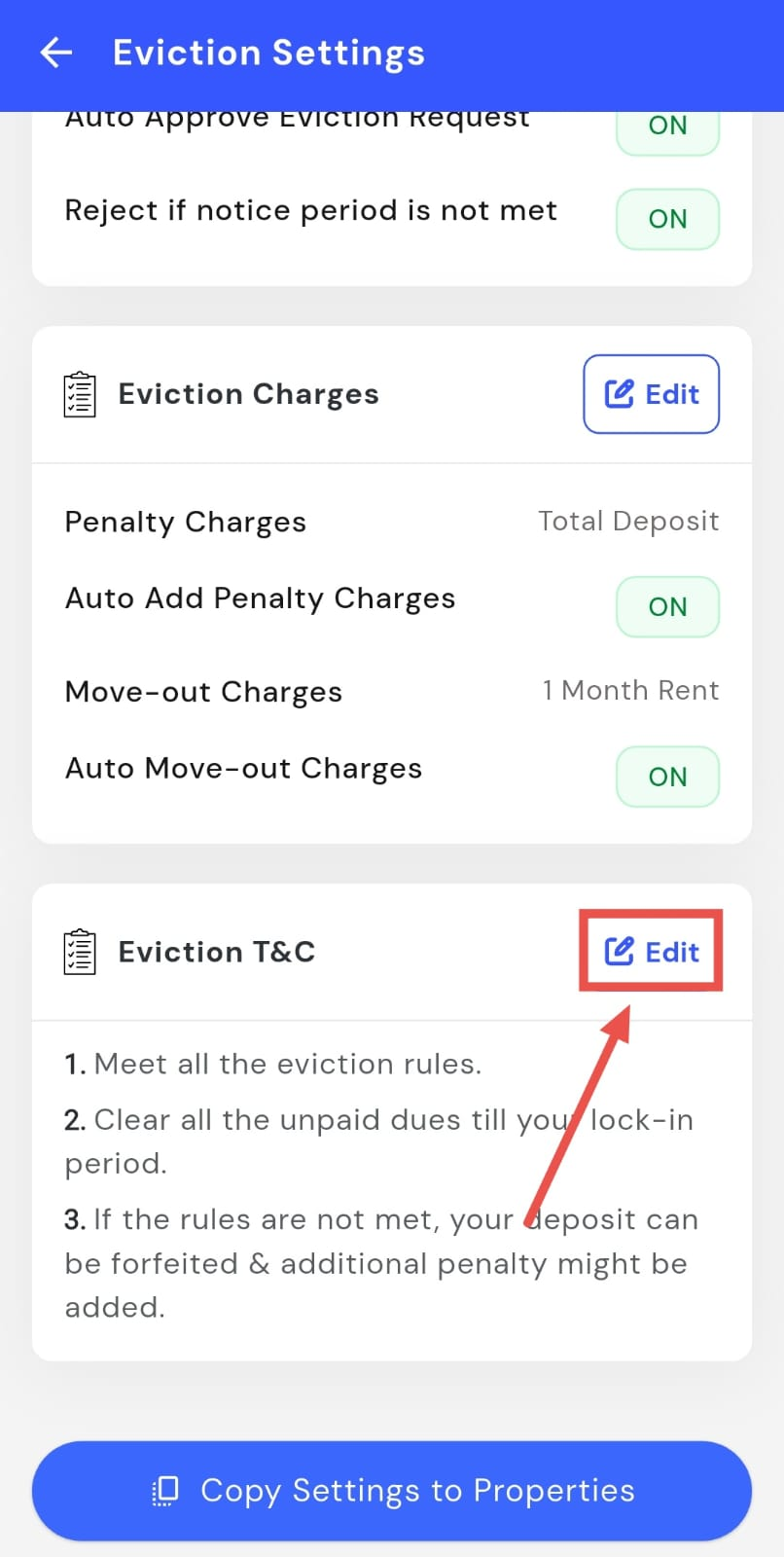Turn off Reject if notice period not met
Image resolution: width=784 pixels, height=1557 pixels.
667,219
